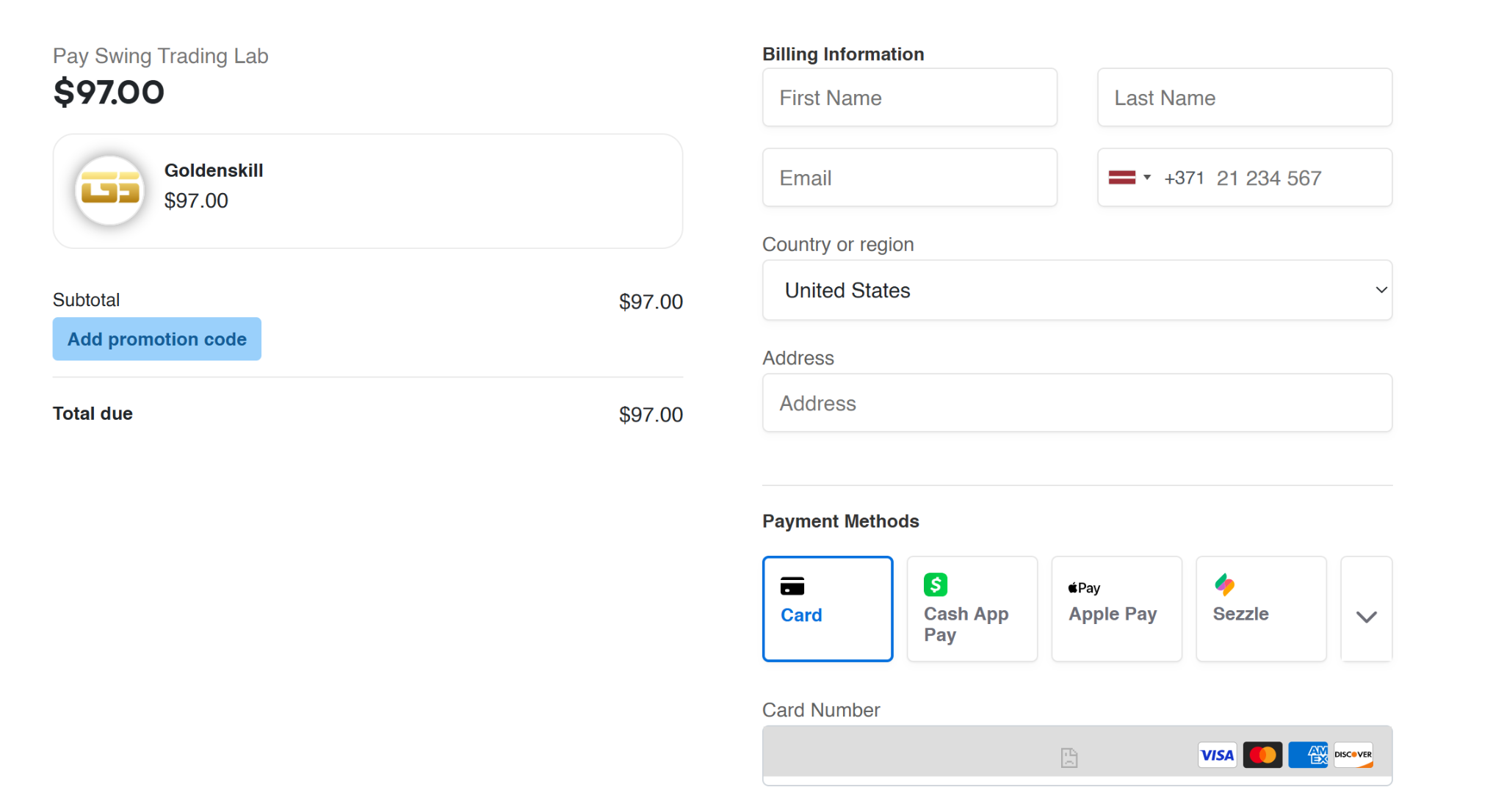The image size is (1504, 812).
Task: Pick the Sezzle payment option
Action: click(1261, 609)
